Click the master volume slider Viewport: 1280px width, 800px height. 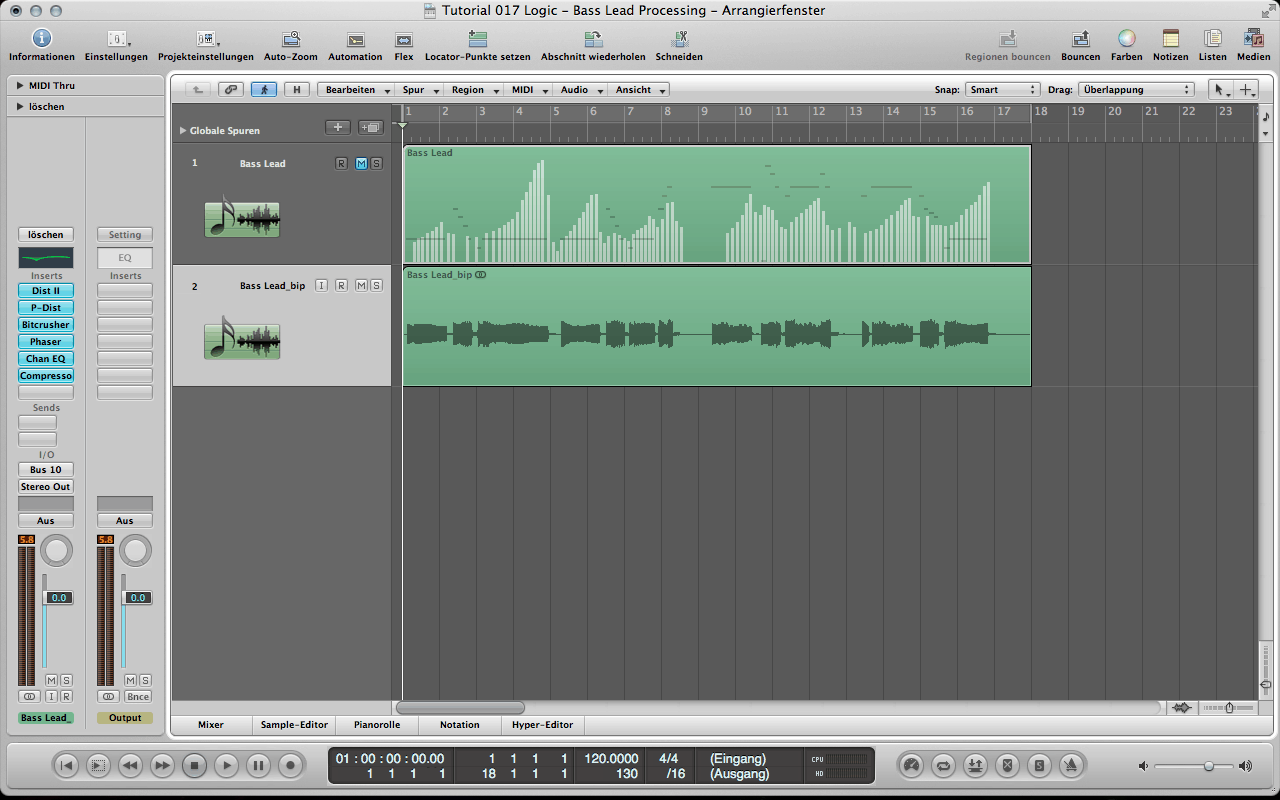point(1208,766)
